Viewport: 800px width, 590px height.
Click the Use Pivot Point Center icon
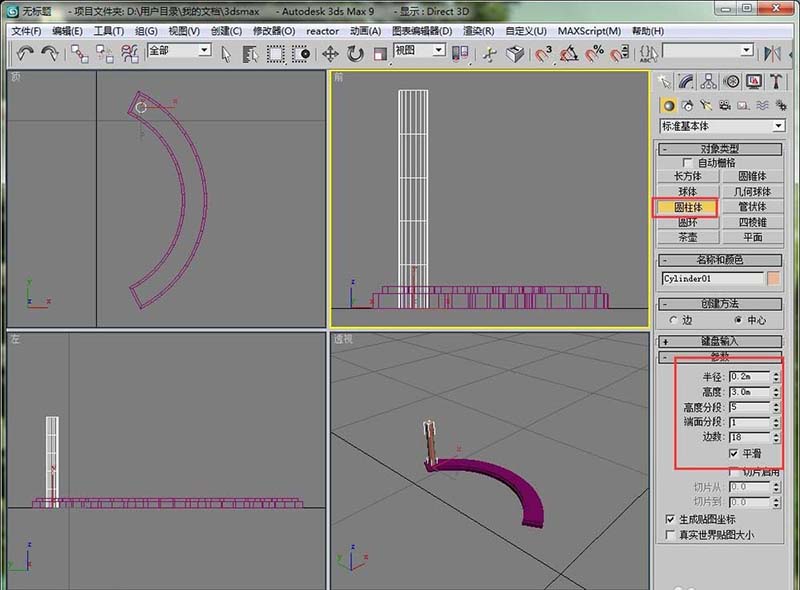[x=460, y=54]
